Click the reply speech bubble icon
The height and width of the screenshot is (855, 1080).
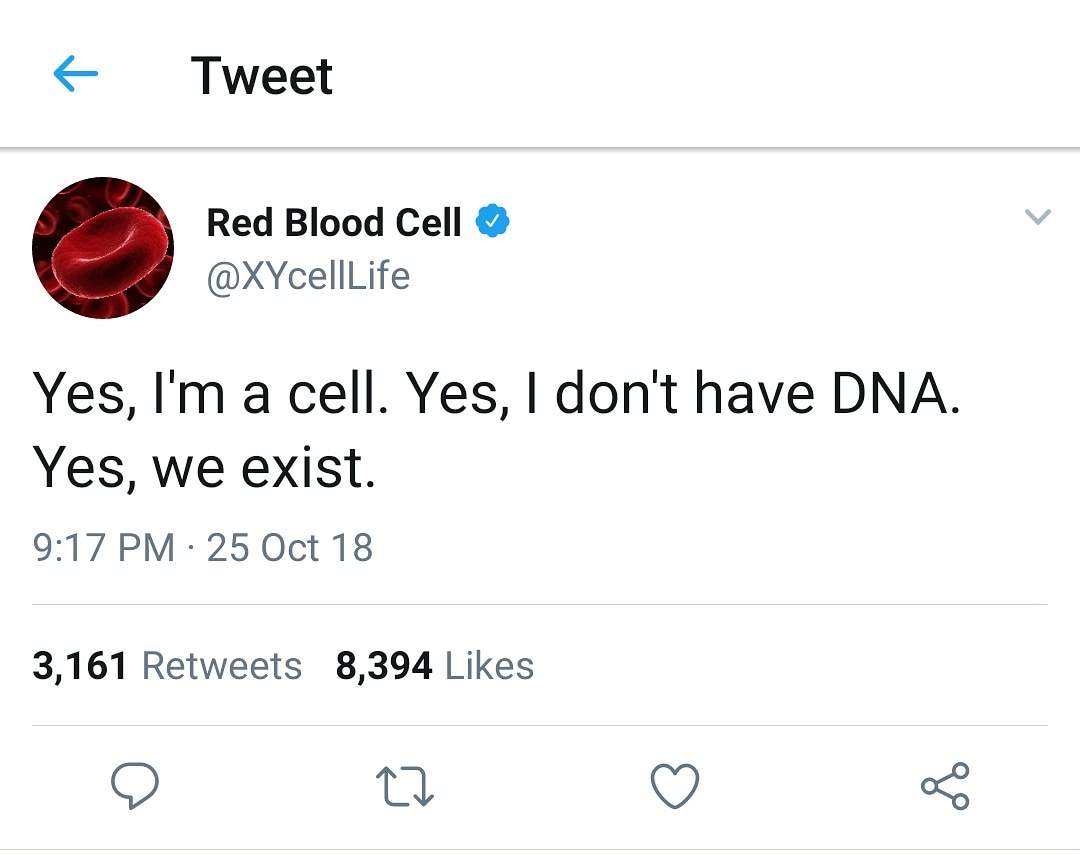pyautogui.click(x=134, y=786)
